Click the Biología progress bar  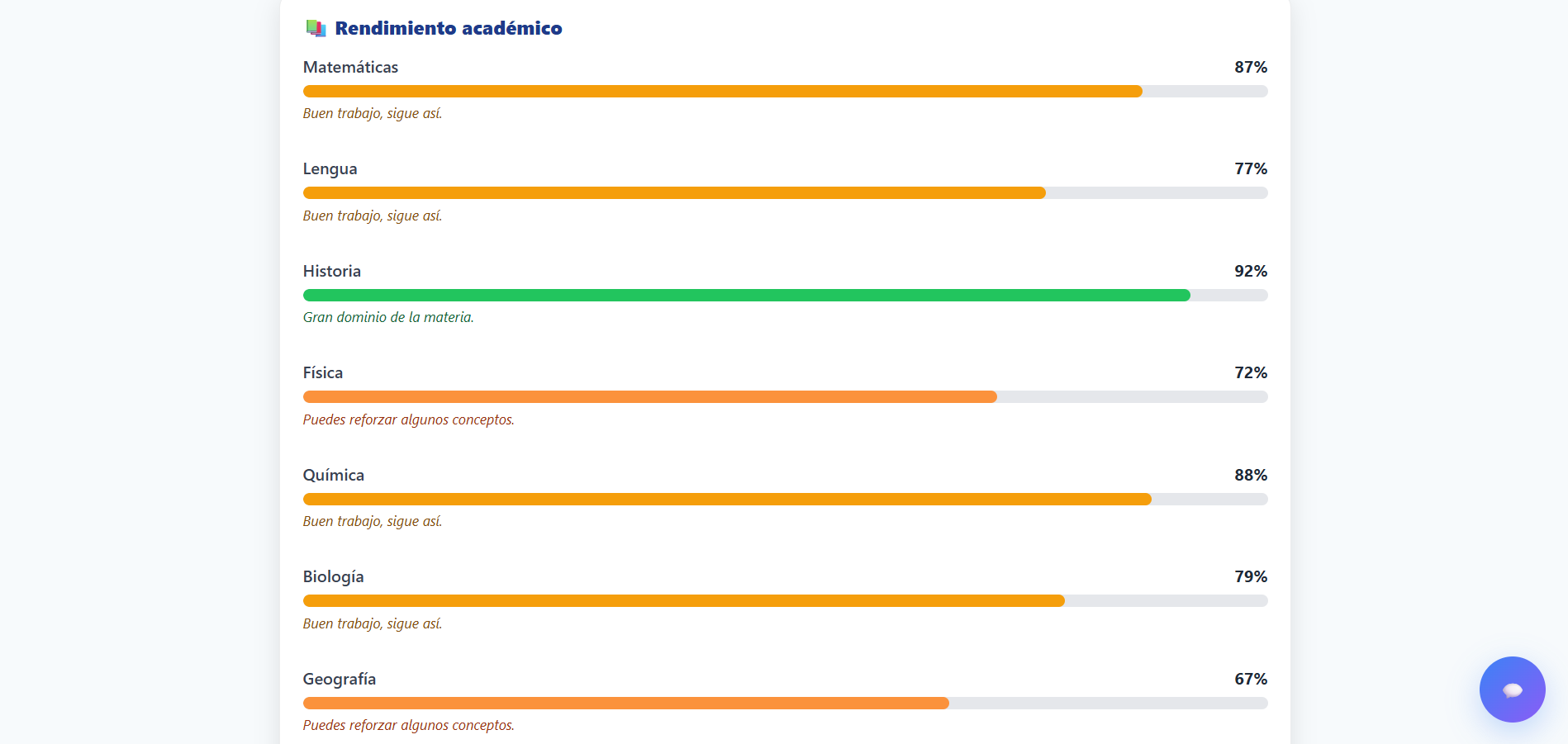785,601
